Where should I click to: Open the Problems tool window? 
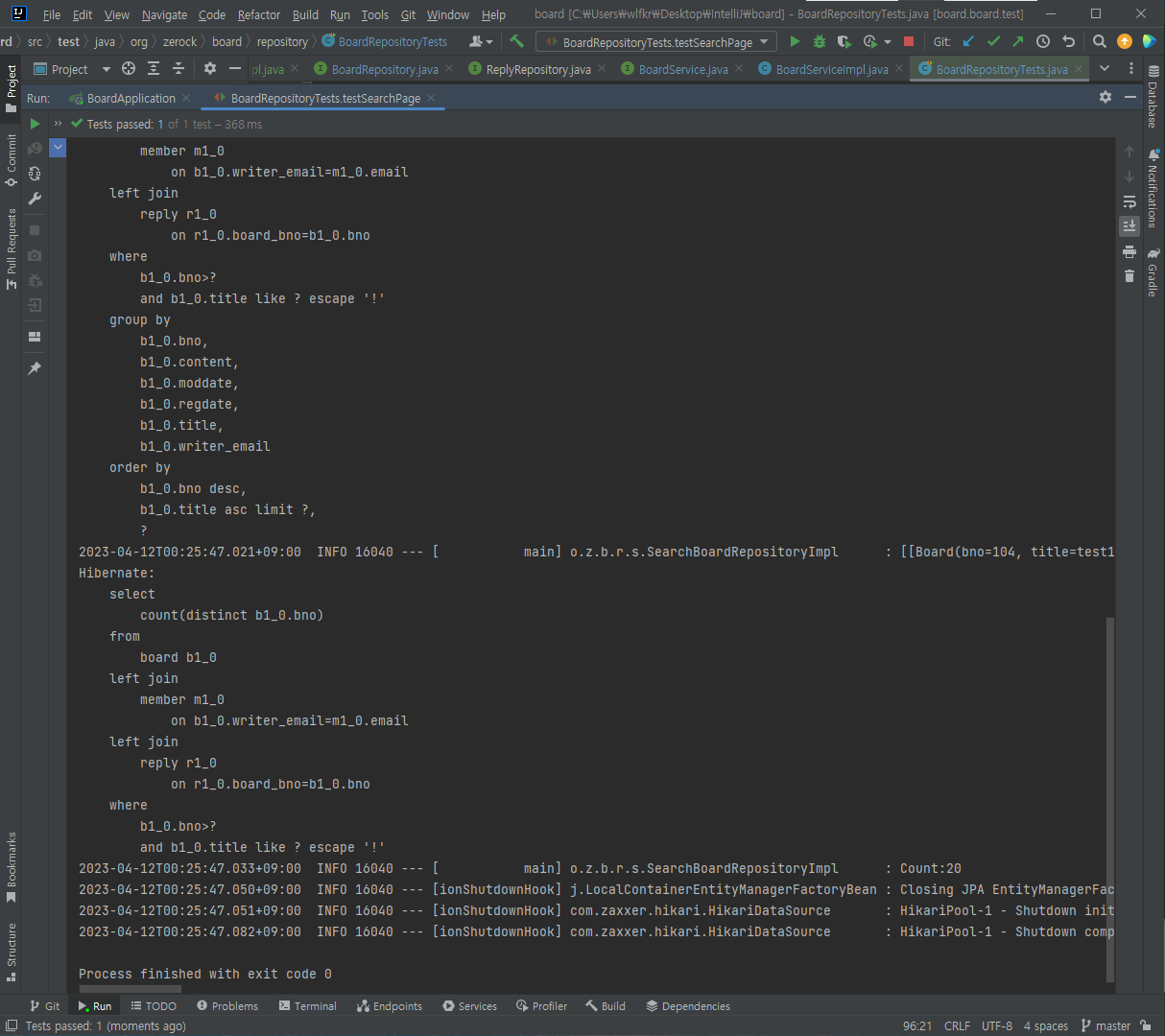coord(227,1006)
